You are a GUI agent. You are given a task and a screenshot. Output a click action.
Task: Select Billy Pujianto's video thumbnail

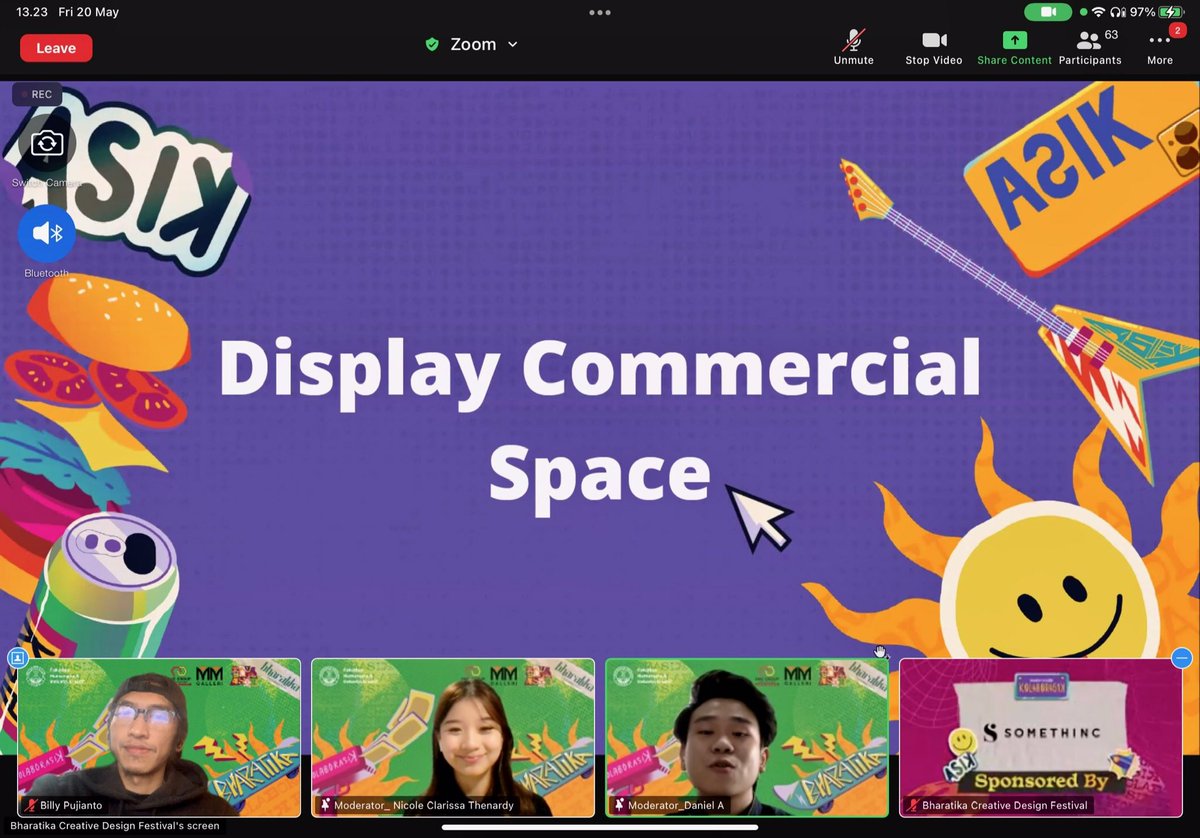159,737
